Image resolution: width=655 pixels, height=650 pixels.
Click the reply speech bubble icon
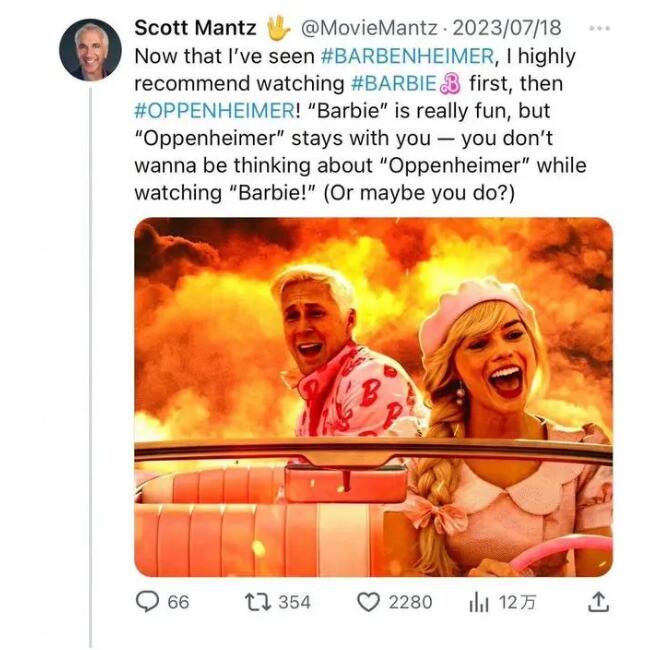pos(148,601)
